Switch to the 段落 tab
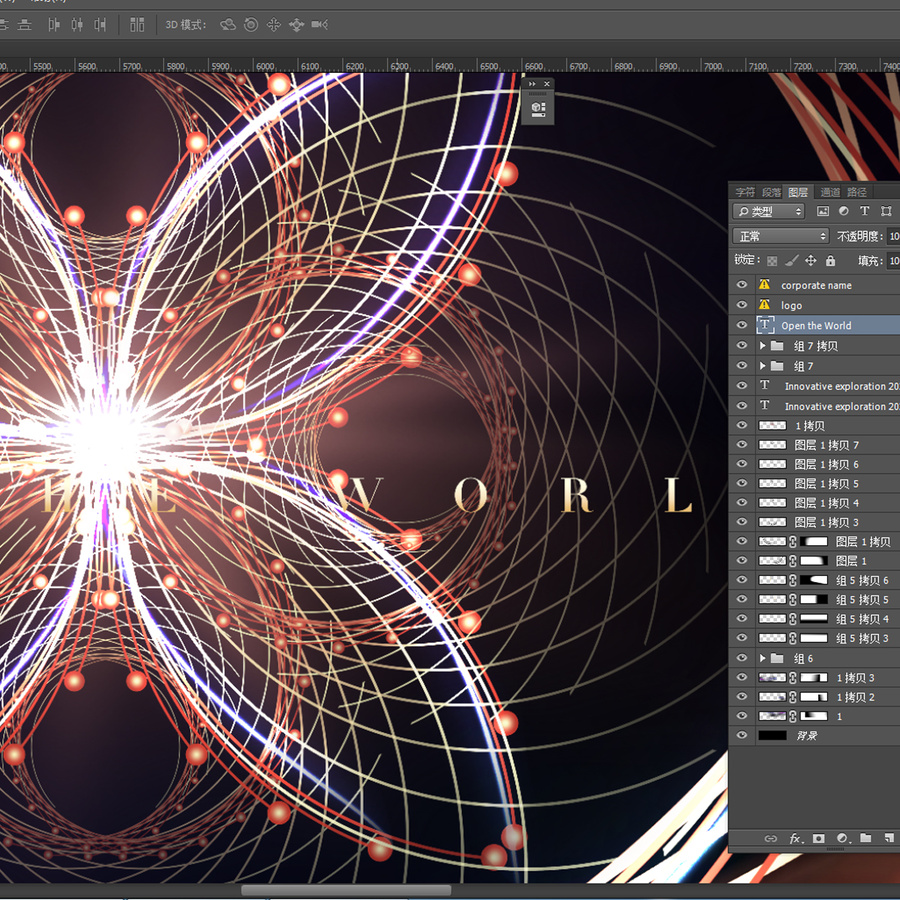 click(x=771, y=192)
